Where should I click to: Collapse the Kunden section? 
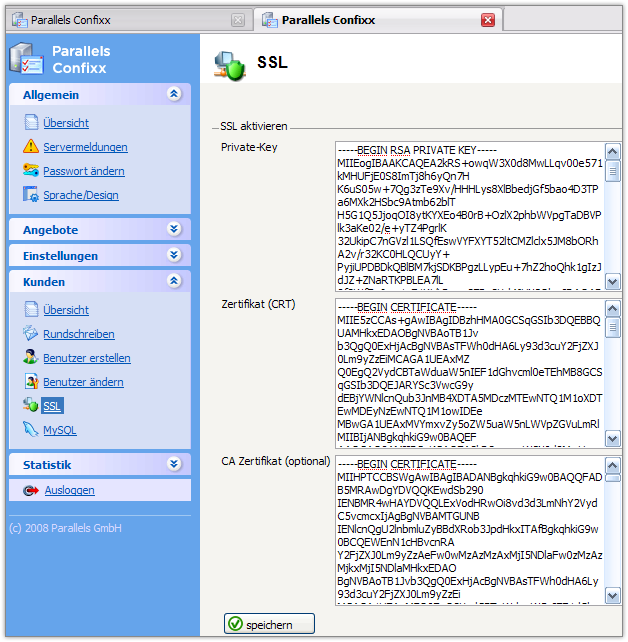pyautogui.click(x=174, y=282)
